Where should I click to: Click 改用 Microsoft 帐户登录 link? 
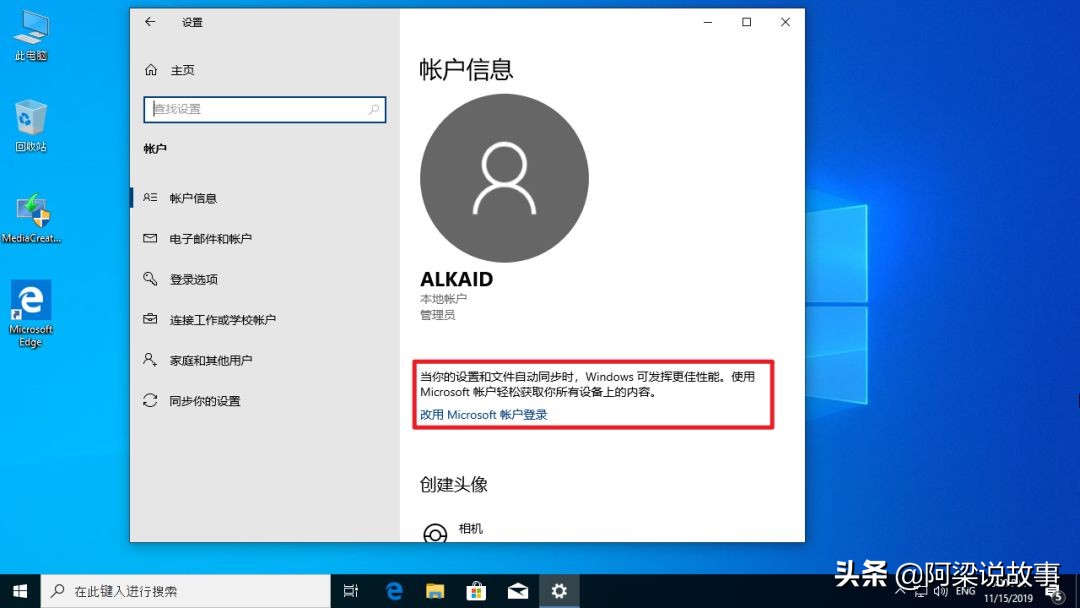point(483,414)
